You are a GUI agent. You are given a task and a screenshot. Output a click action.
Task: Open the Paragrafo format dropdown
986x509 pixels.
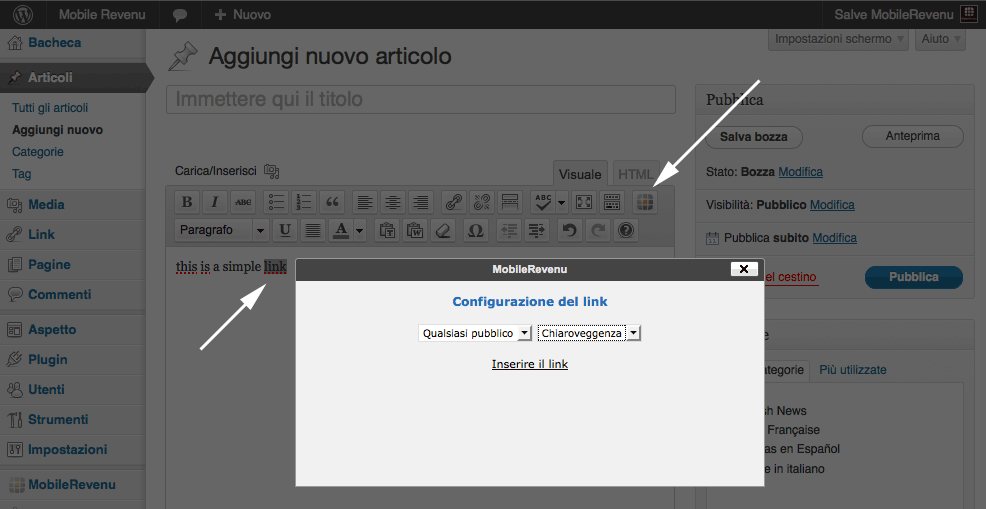221,230
